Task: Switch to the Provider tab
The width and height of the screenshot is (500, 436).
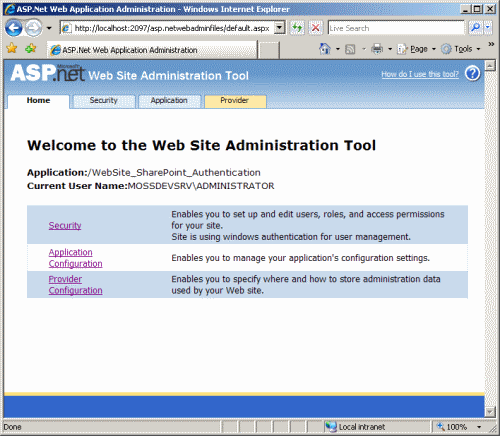Action: pos(235,101)
